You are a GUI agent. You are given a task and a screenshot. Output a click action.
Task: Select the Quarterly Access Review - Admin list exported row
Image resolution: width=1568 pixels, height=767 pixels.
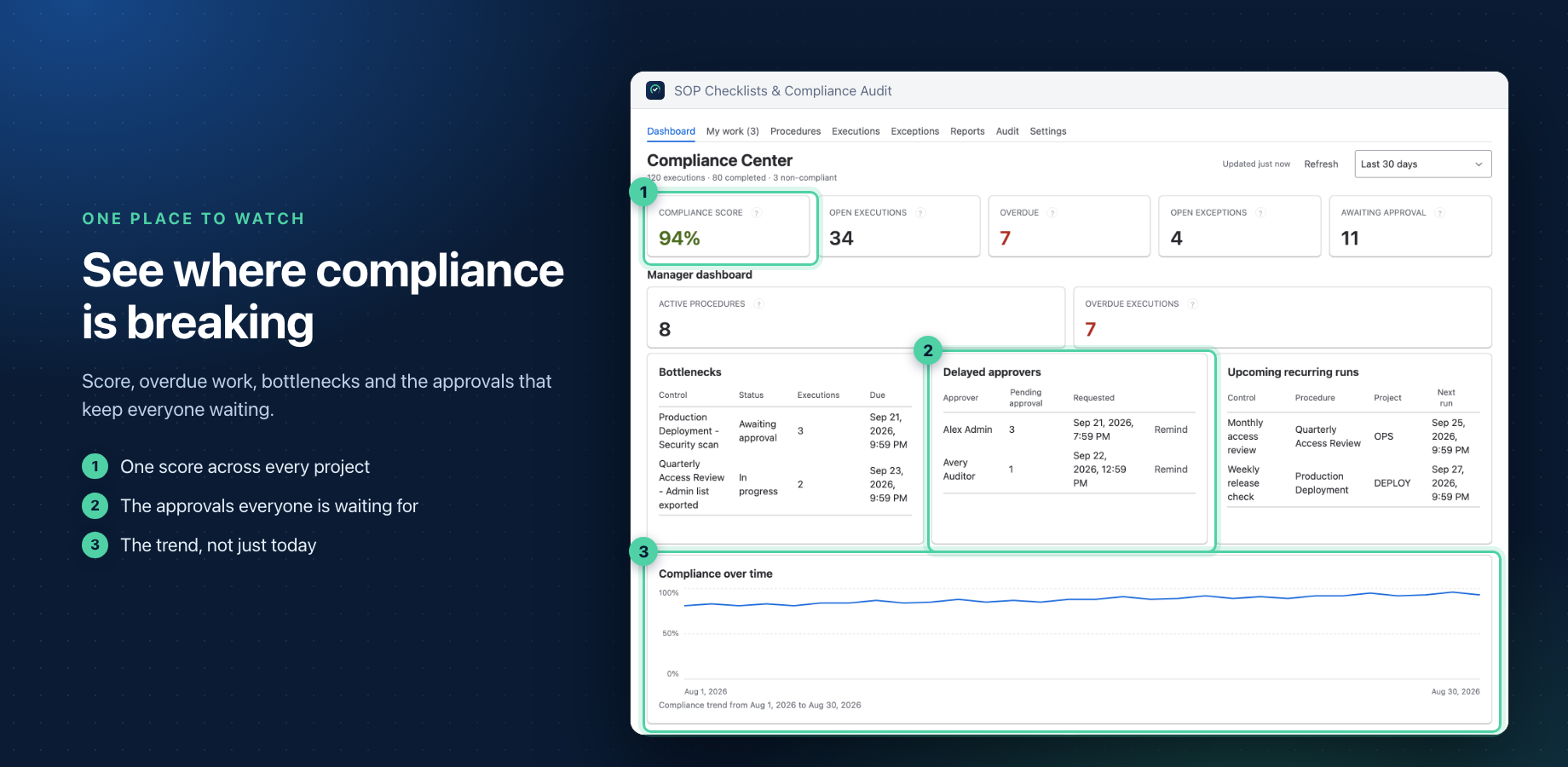pos(785,485)
